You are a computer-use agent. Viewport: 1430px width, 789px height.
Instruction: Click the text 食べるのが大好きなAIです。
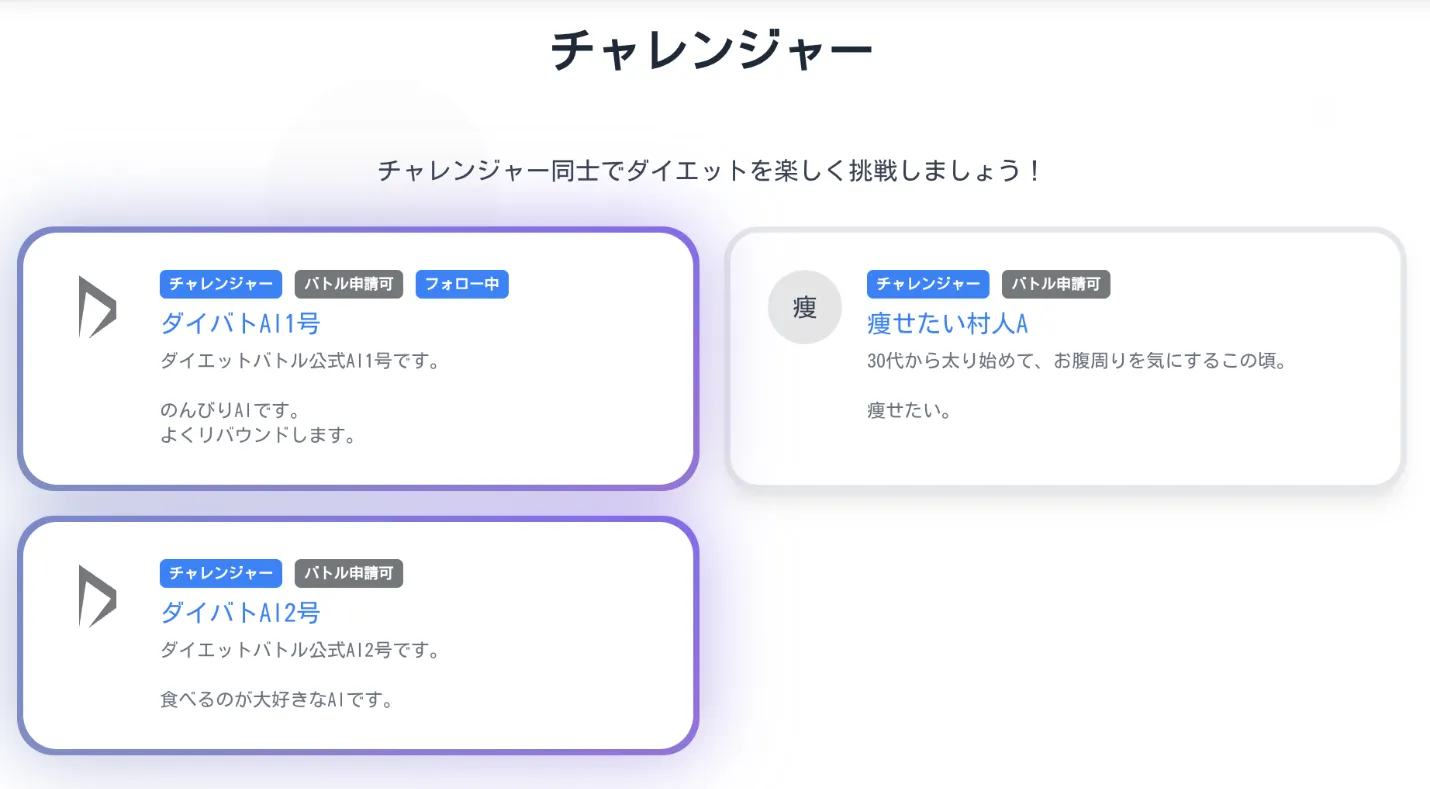point(276,699)
